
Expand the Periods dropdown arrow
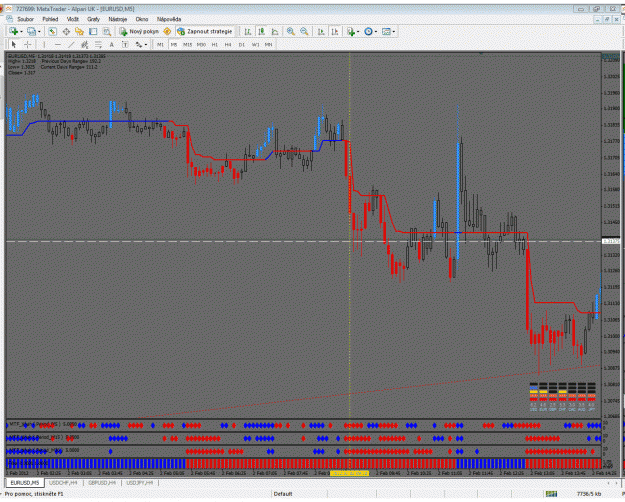tap(376, 32)
